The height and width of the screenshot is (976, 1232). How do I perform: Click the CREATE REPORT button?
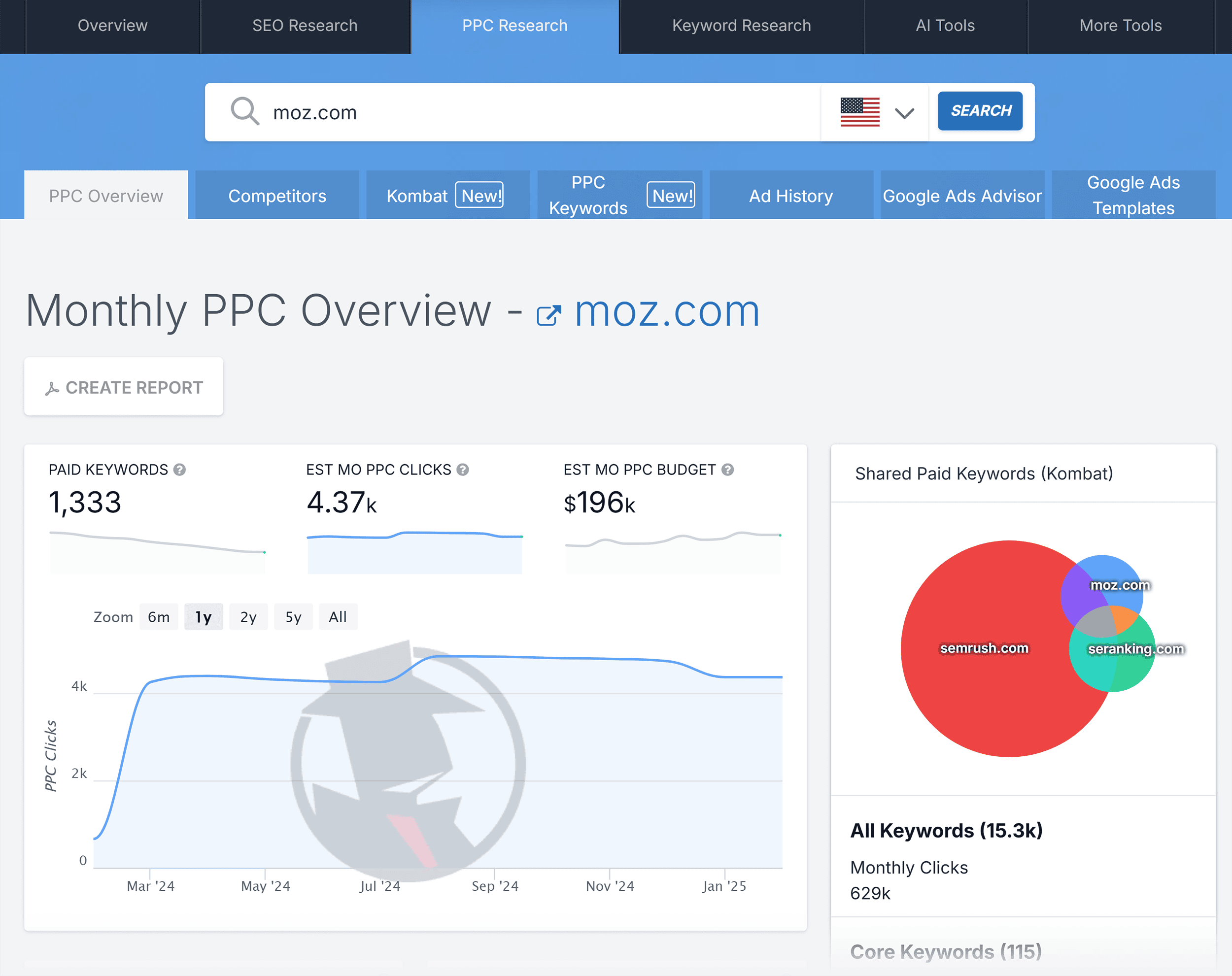123,387
